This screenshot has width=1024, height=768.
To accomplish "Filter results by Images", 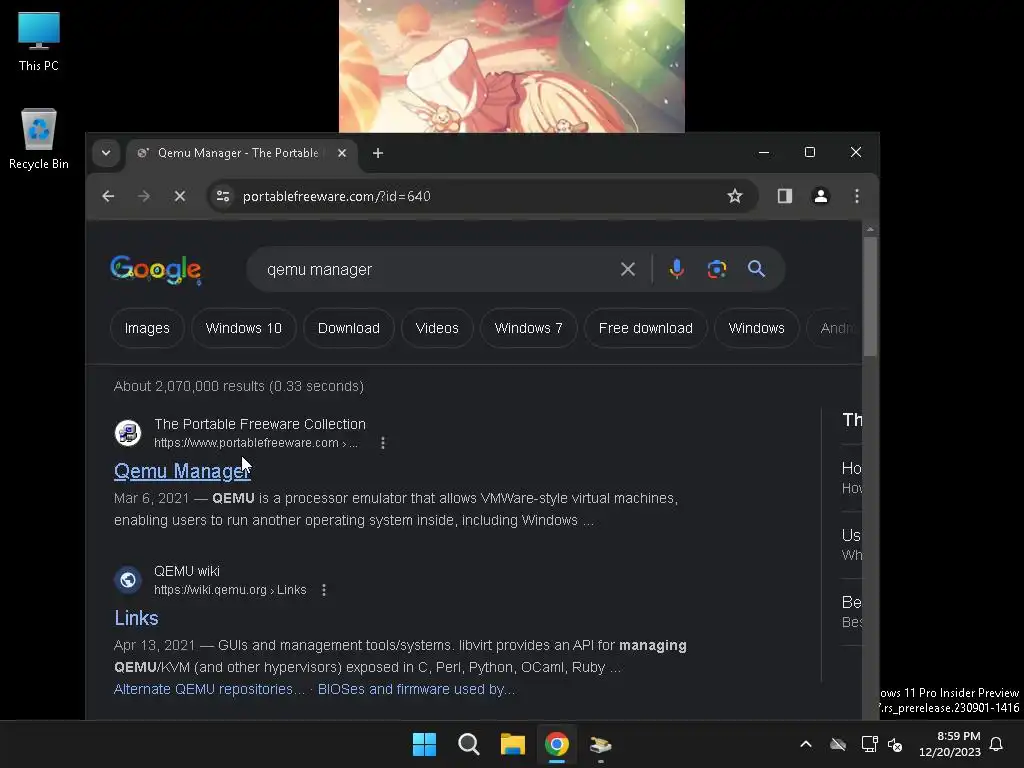I will 147,328.
